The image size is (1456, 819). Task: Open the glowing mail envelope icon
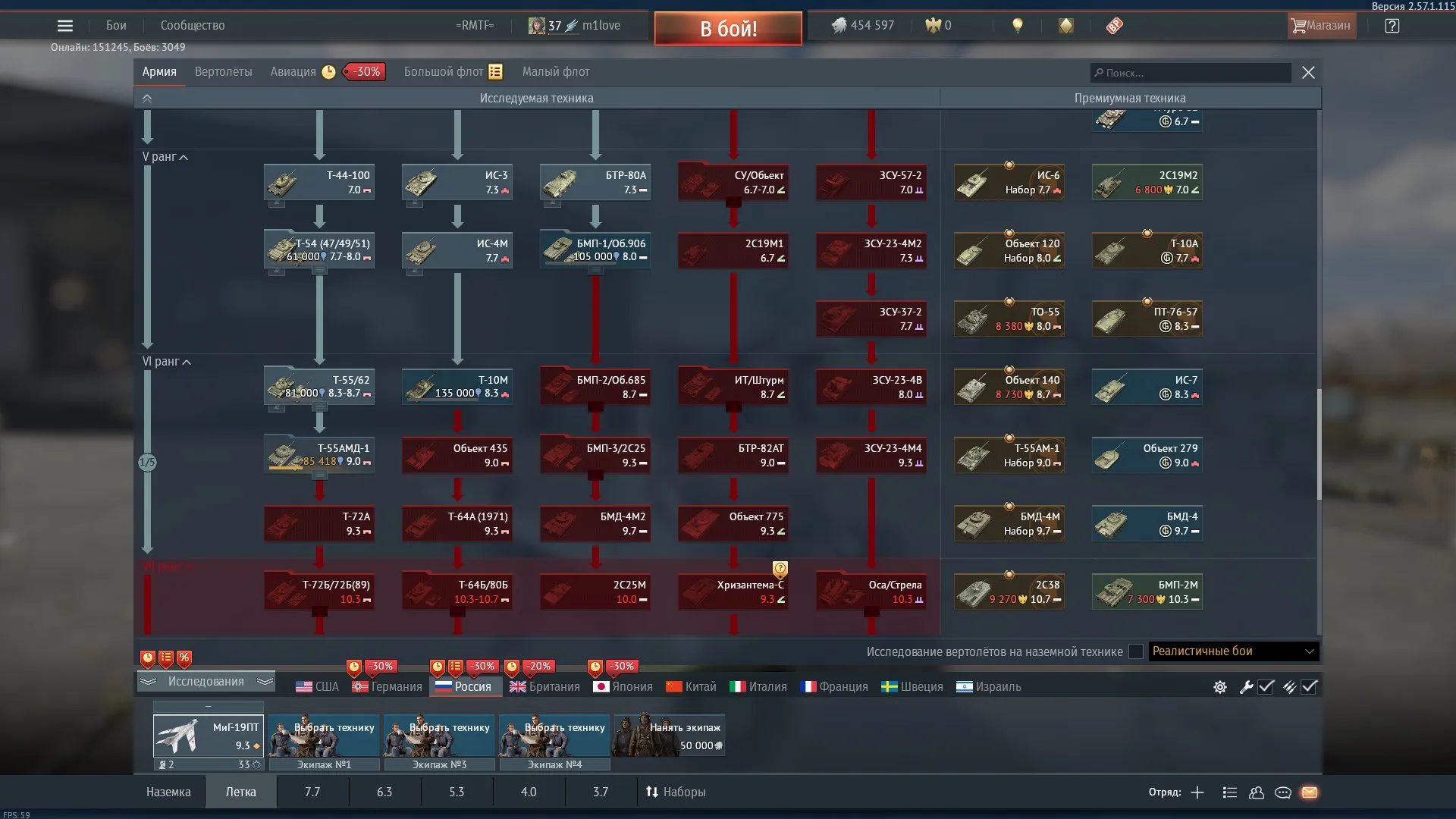tap(1310, 792)
